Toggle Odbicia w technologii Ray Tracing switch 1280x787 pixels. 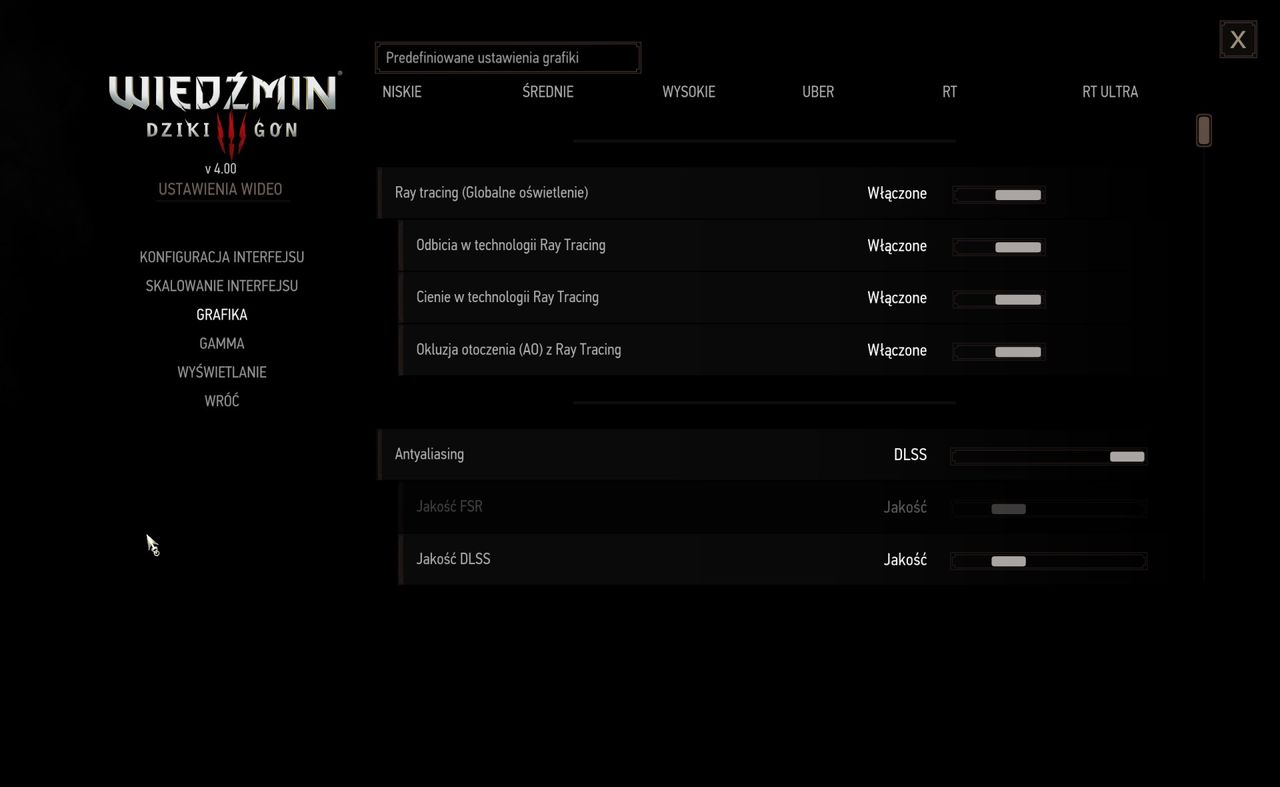point(999,246)
